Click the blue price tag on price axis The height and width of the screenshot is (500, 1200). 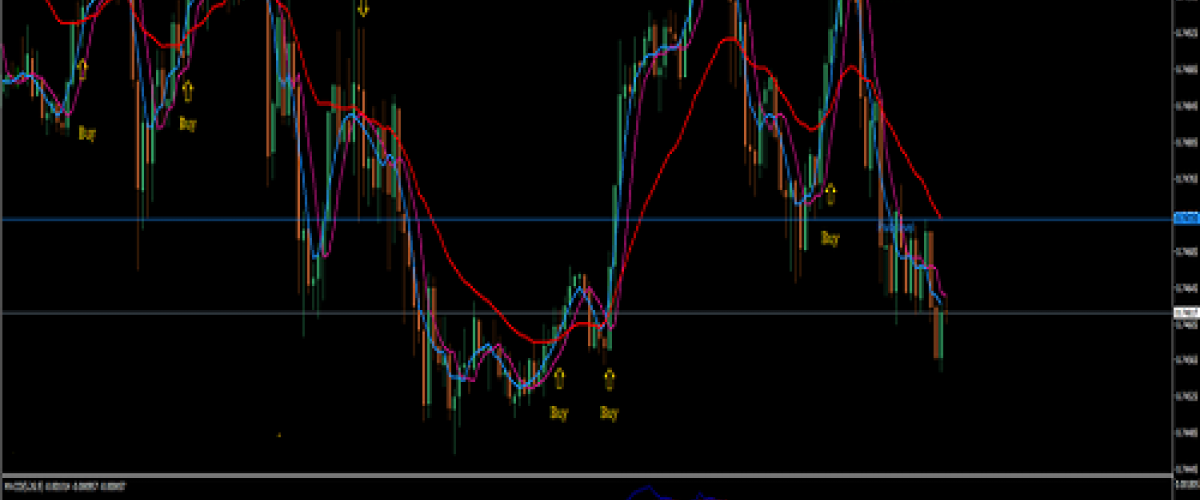(x=1186, y=218)
